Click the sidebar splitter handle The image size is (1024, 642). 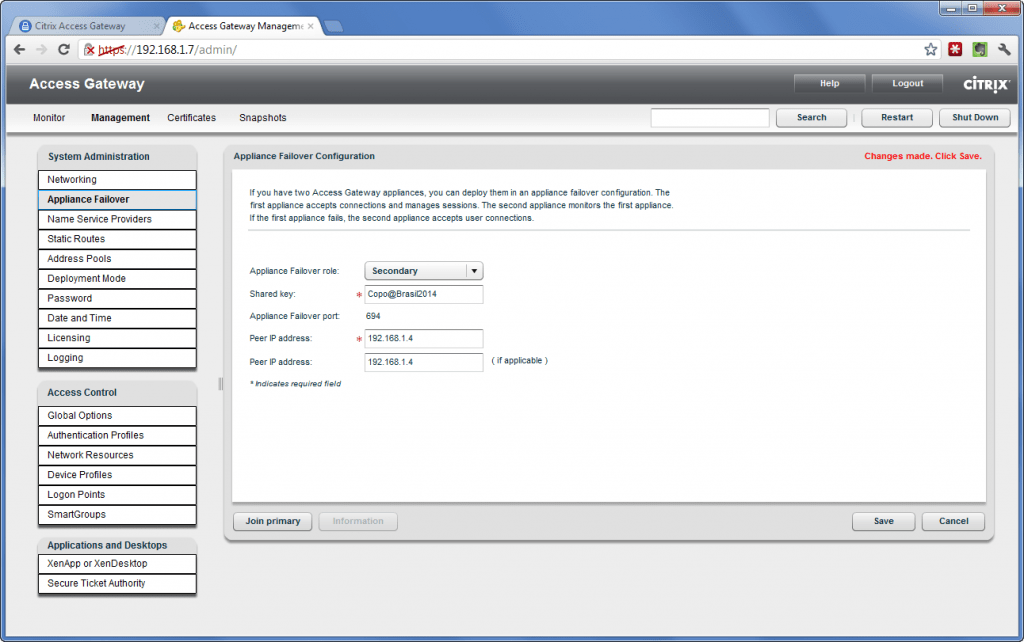[x=220, y=384]
